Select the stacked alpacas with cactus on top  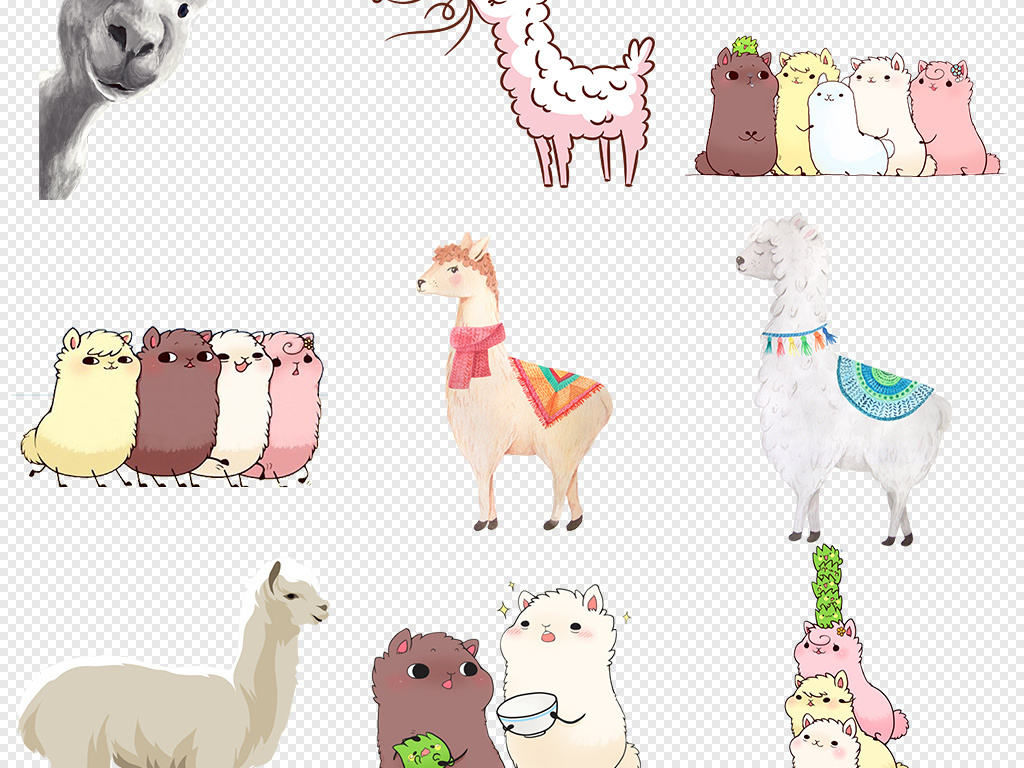(846, 656)
